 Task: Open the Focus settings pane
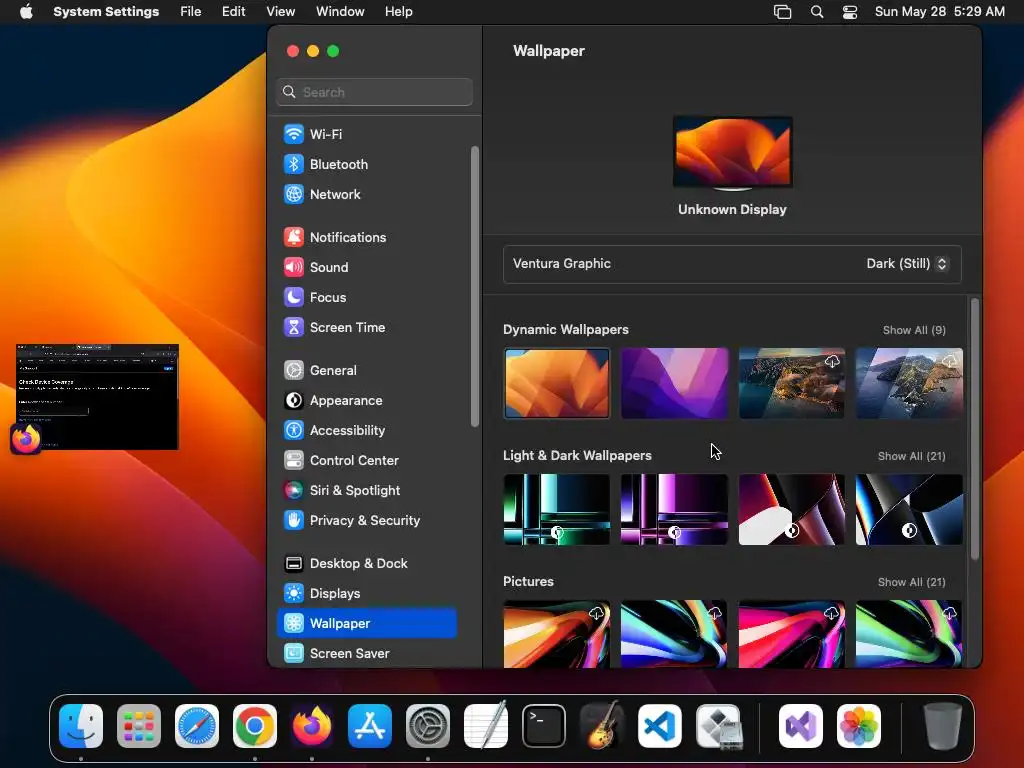click(x=366, y=297)
